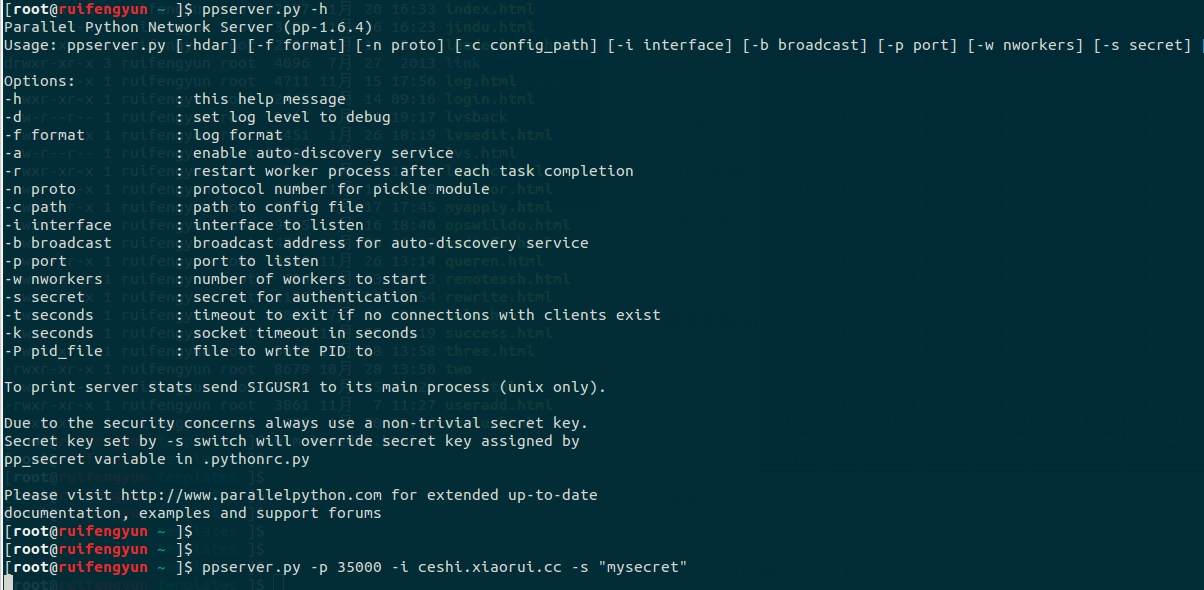
Task: Click the SIGUSR1 server stats line
Action: click(305, 387)
